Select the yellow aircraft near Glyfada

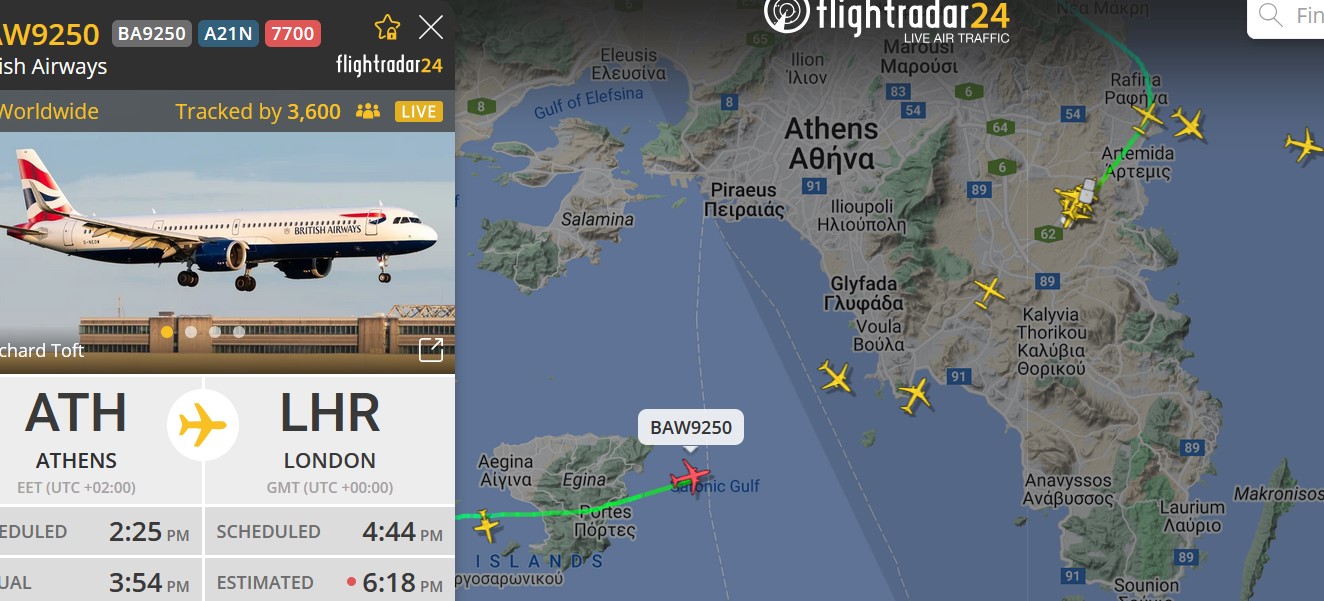989,292
